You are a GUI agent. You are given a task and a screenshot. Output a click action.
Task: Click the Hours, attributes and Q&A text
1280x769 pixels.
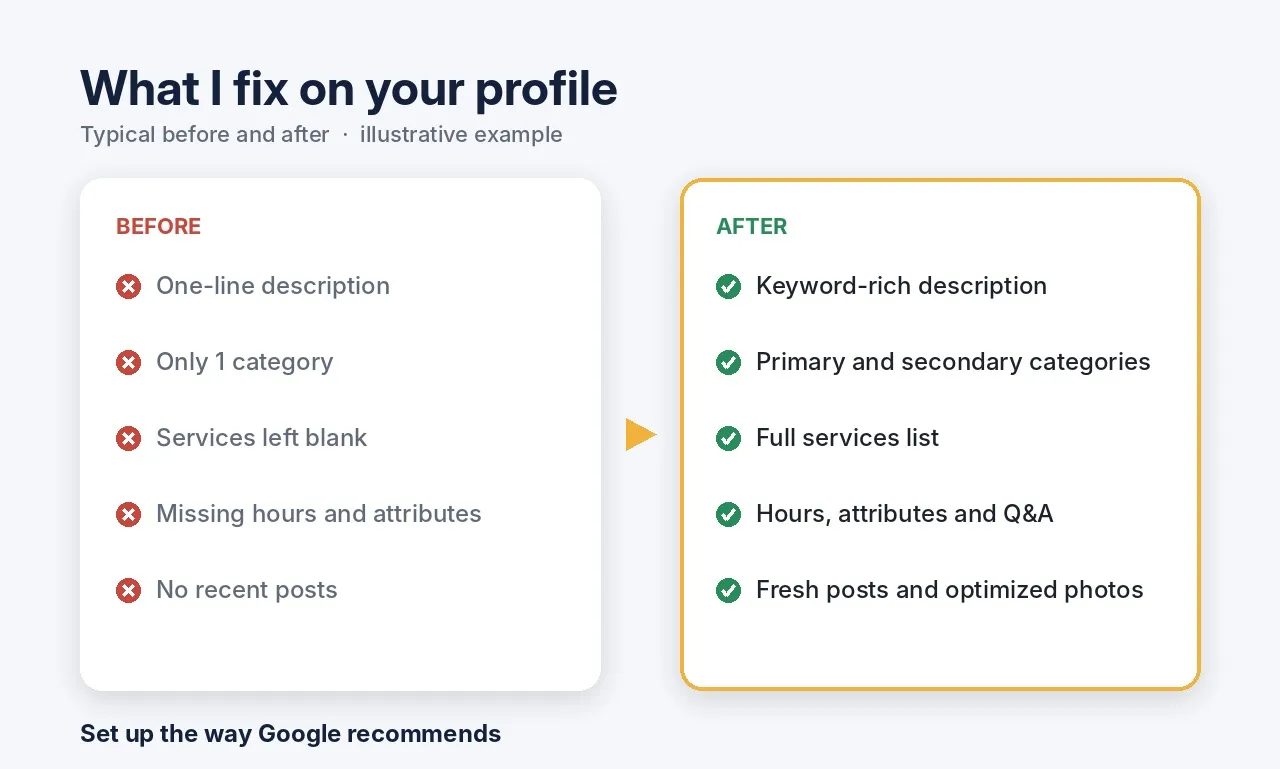point(904,514)
